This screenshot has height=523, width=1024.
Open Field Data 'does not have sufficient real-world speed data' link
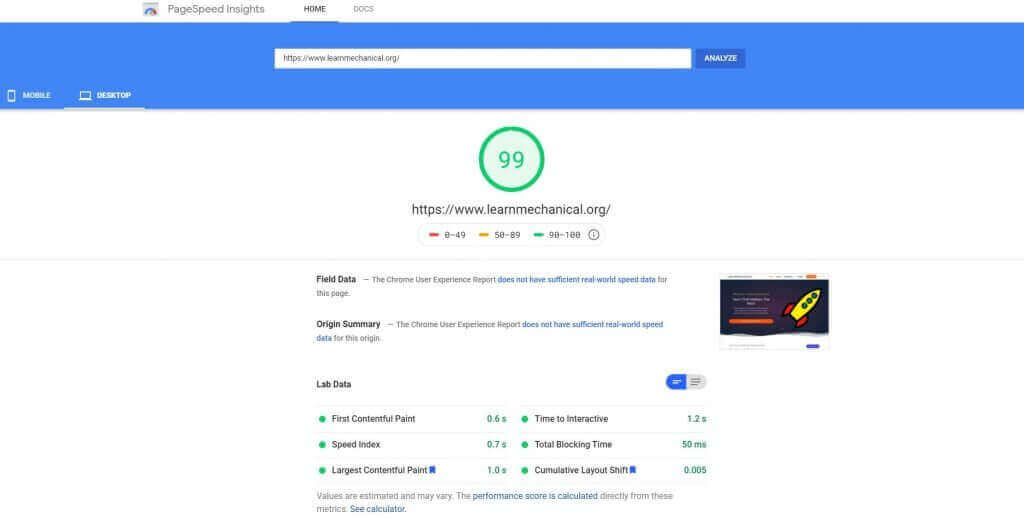pyautogui.click(x=577, y=279)
